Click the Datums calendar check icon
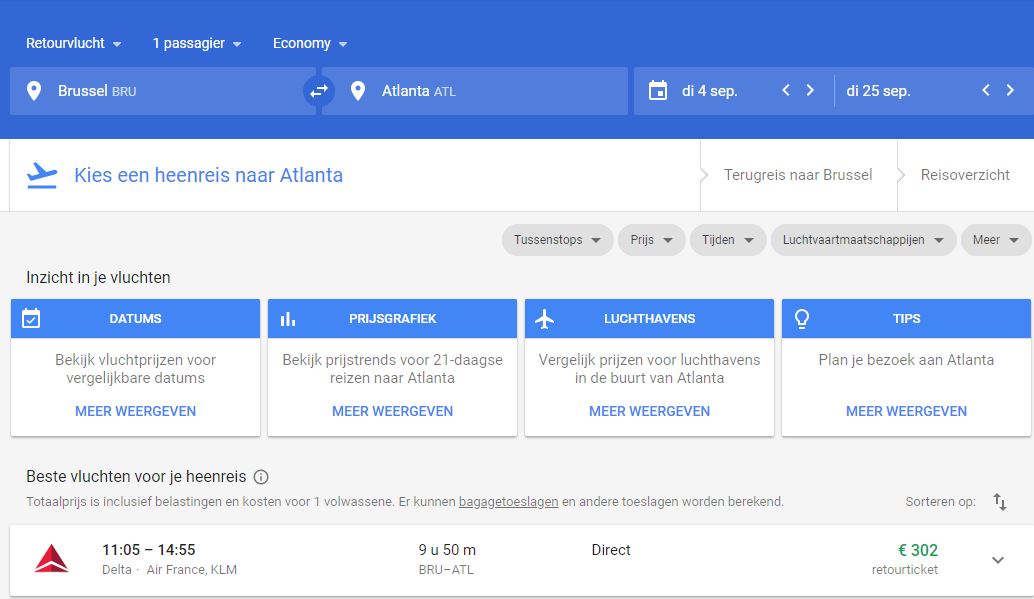 click(31, 319)
